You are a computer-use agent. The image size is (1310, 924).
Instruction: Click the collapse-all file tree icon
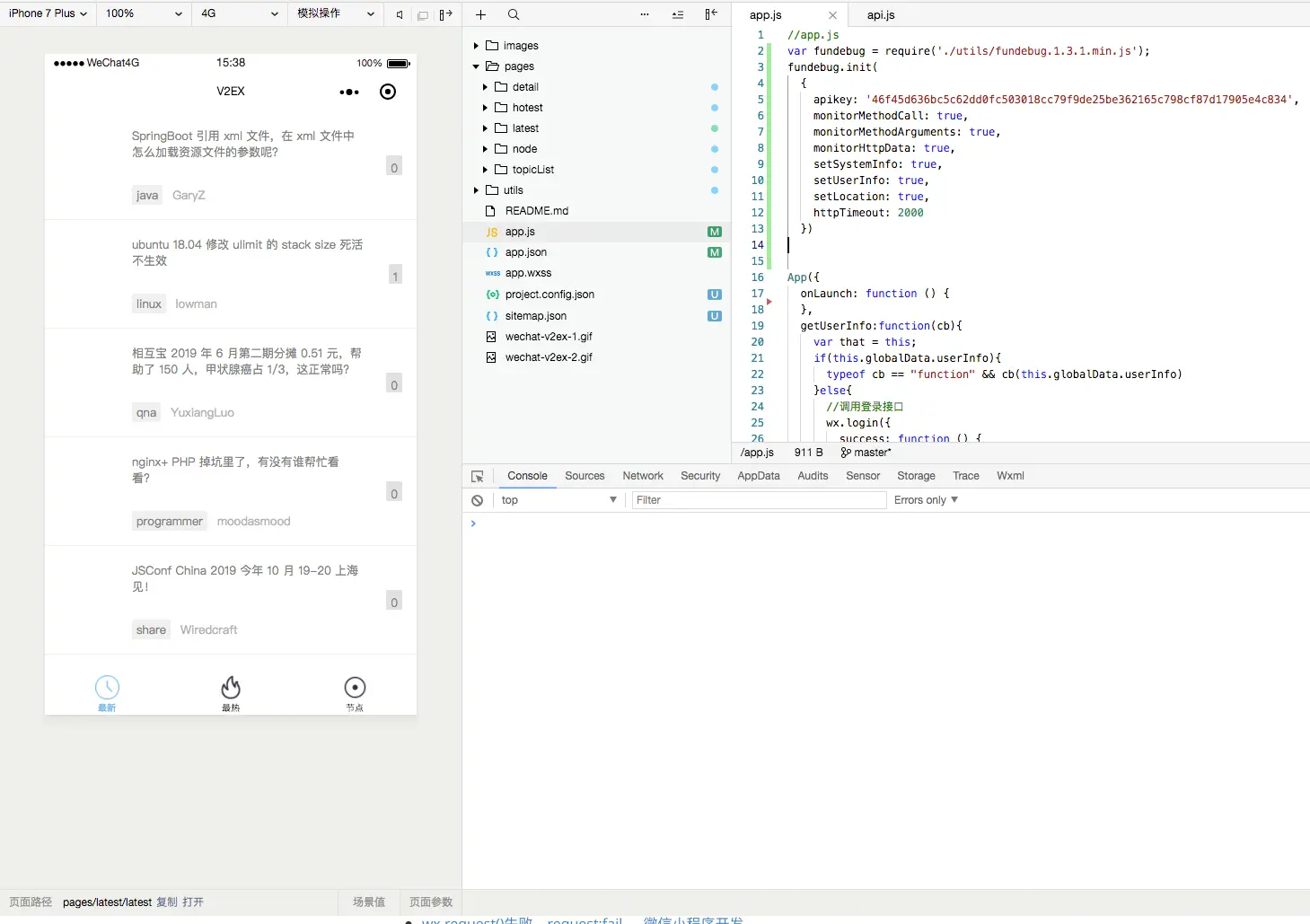click(678, 14)
